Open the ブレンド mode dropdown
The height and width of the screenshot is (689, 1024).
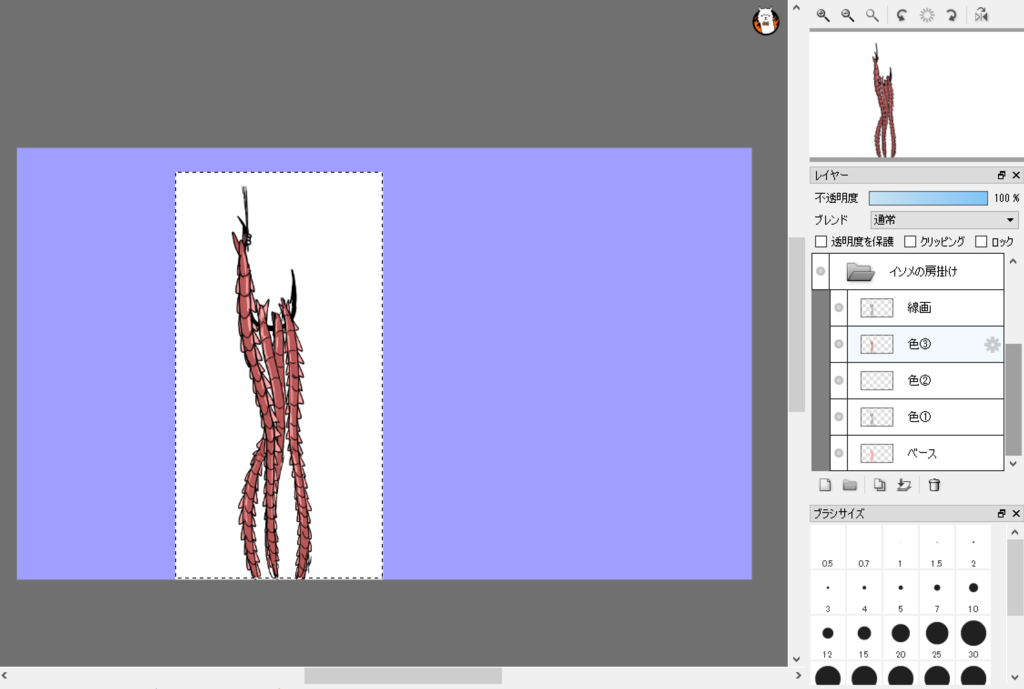pos(944,220)
